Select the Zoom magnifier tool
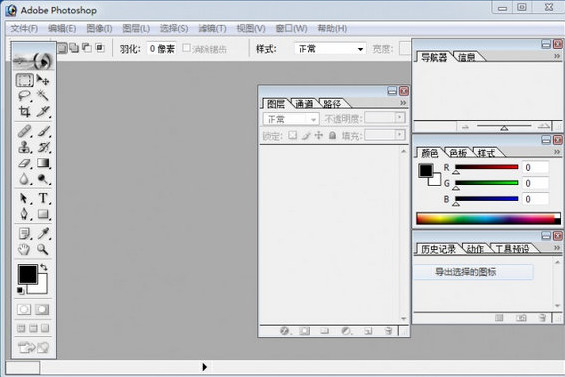The image size is (565, 377). [x=43, y=249]
